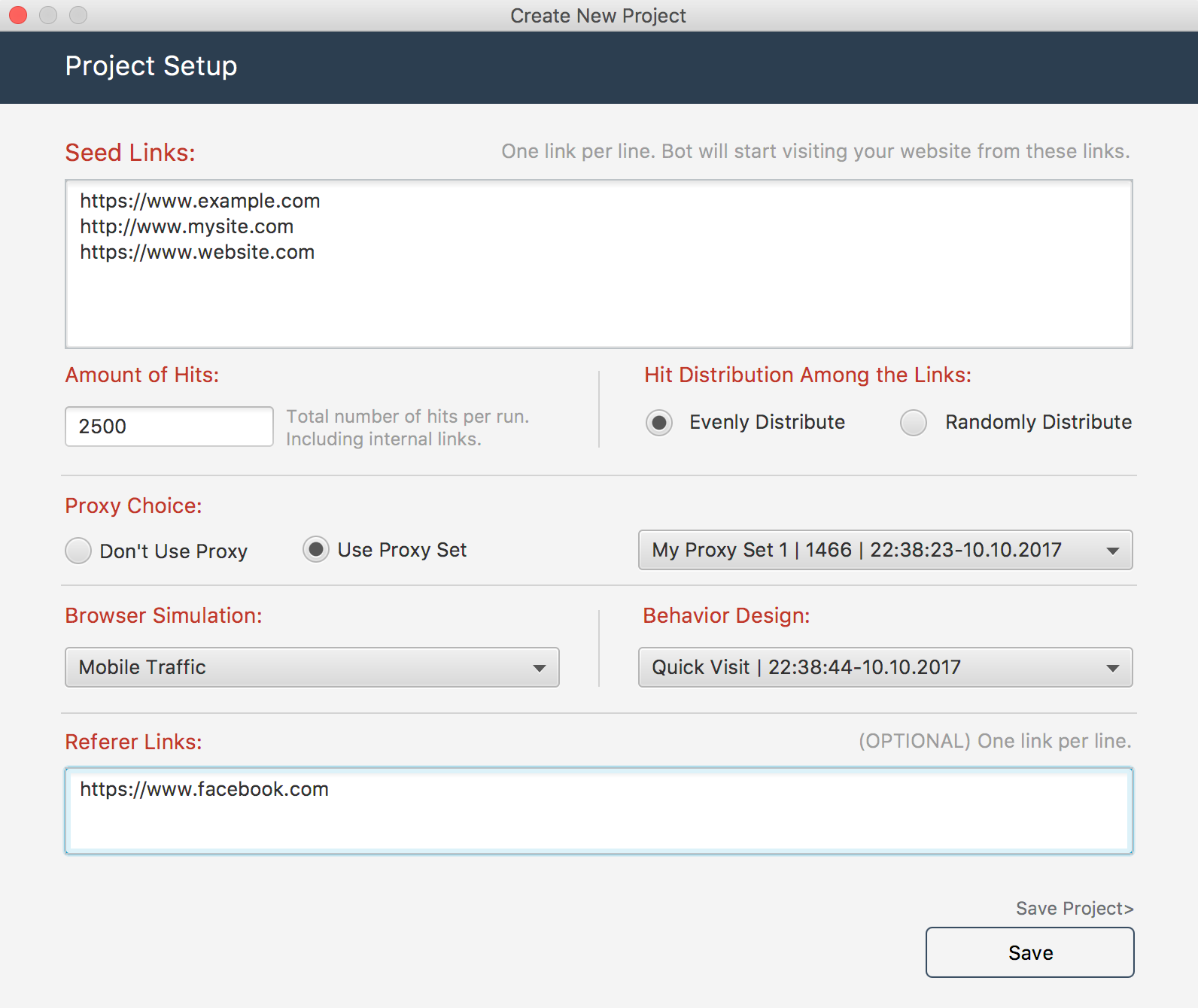1198x1008 pixels.
Task: Enable the Use Proxy Set option
Action: coord(316,550)
